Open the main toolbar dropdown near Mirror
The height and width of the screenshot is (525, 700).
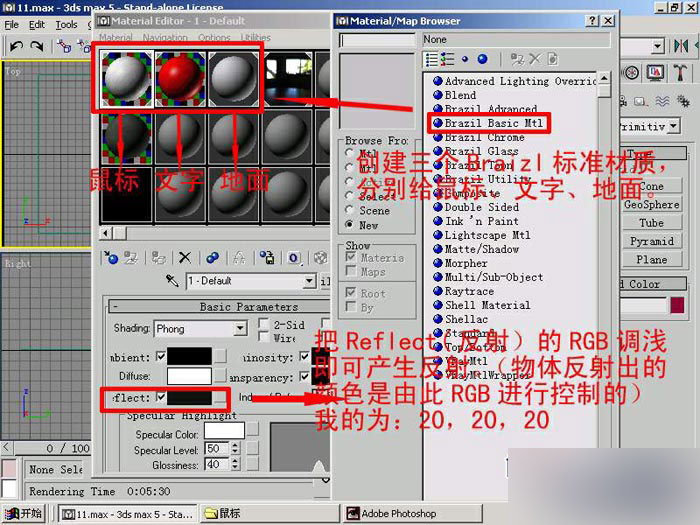pyautogui.click(x=657, y=46)
